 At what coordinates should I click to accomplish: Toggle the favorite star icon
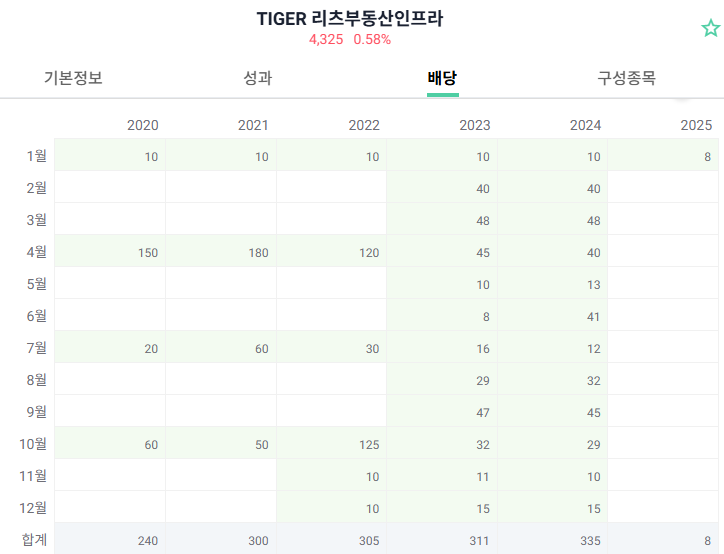tap(711, 28)
